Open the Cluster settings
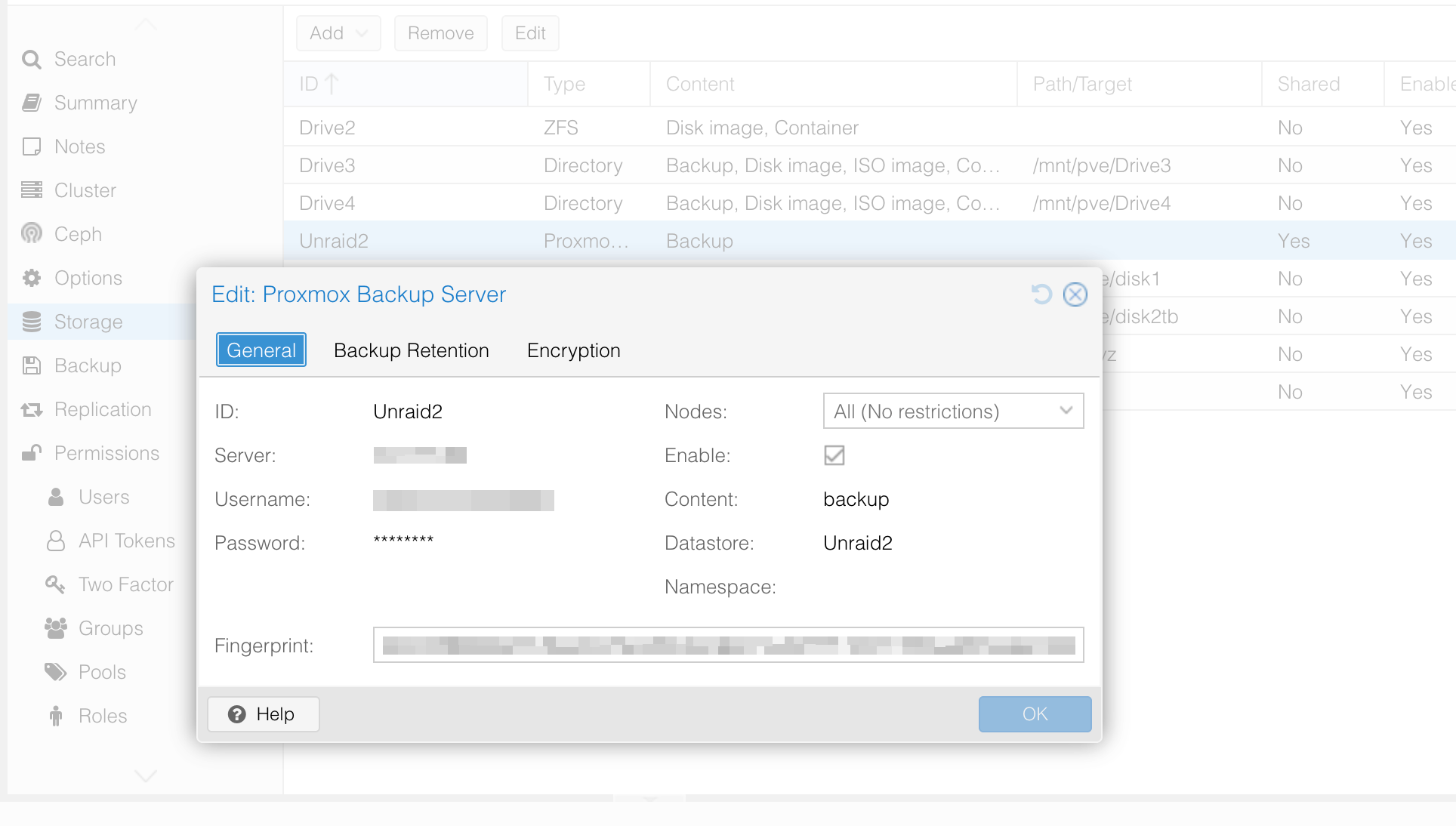The width and height of the screenshot is (1456, 826). pos(84,190)
